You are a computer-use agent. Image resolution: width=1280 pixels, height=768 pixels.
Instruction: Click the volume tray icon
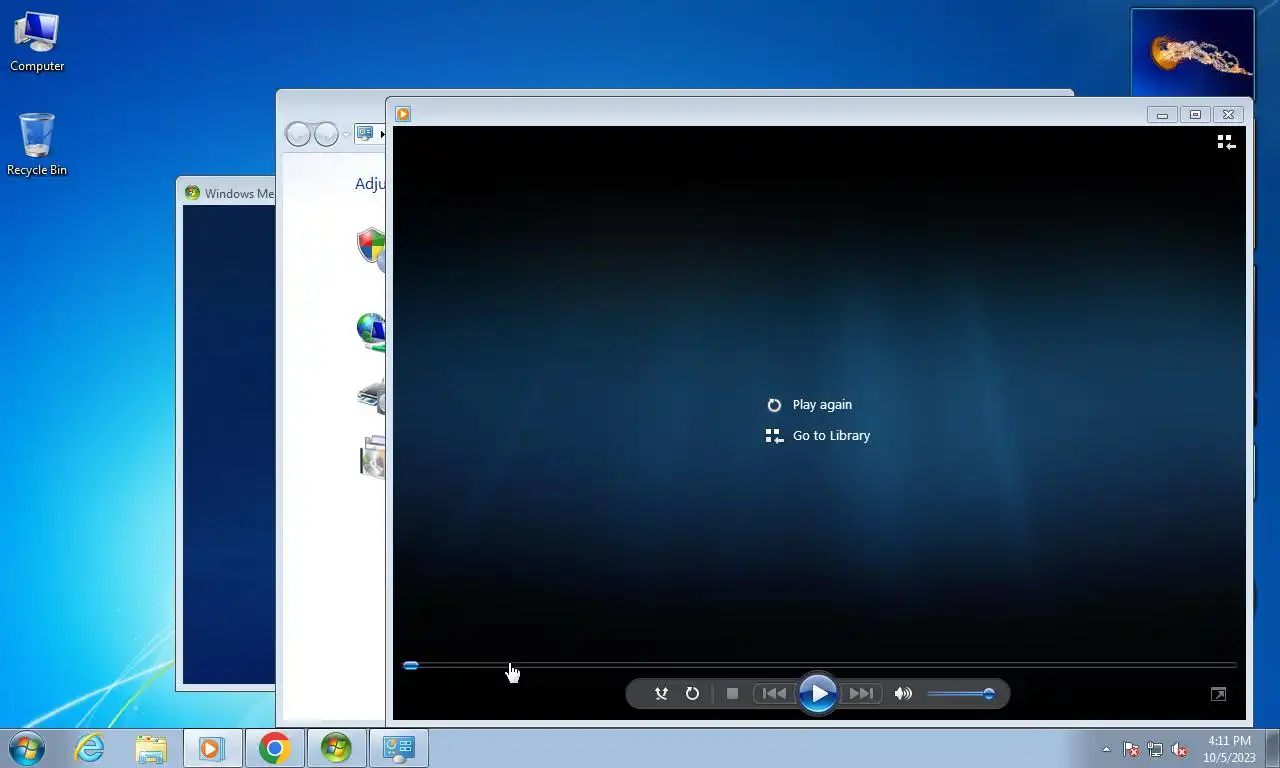click(1179, 749)
